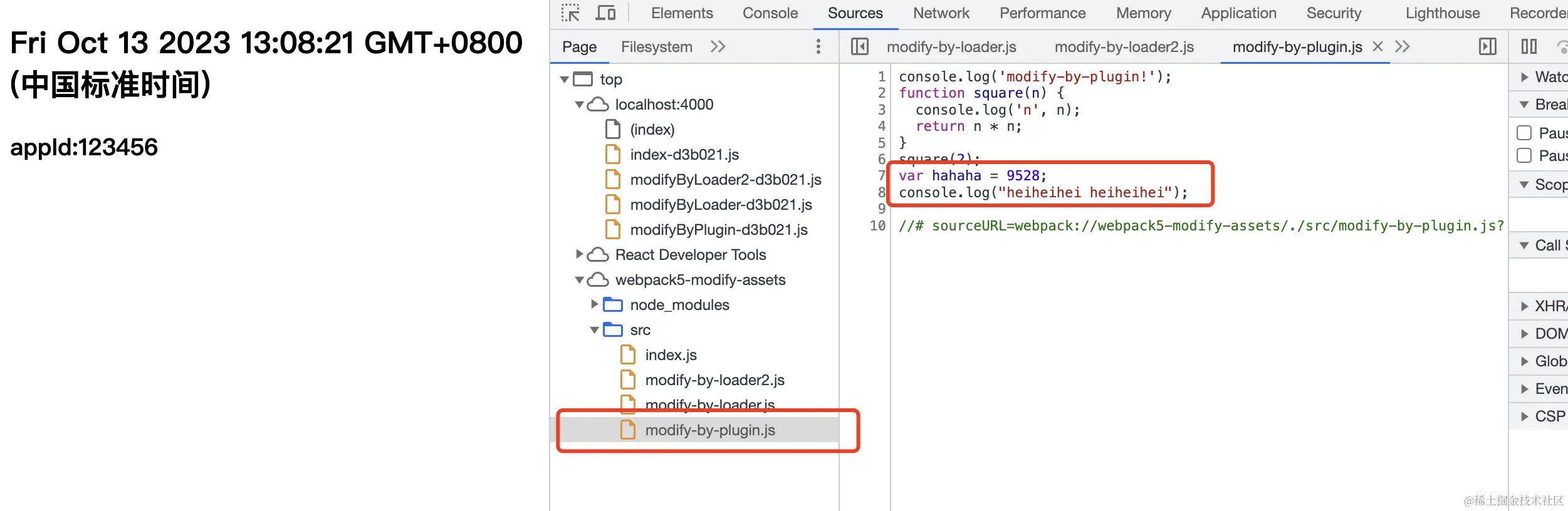Close the modify-by-plugin.js editor tab
Viewport: 1568px width, 511px height.
tap(1377, 46)
